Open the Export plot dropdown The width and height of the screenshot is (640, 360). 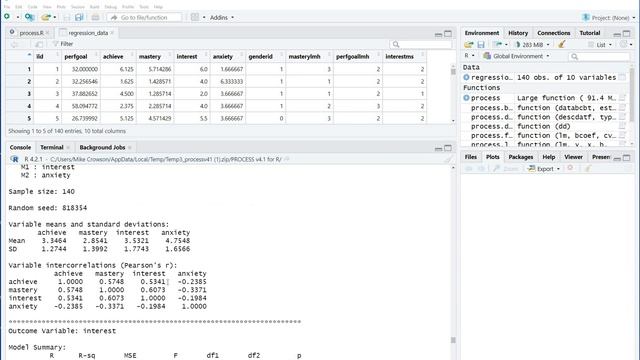coord(544,169)
